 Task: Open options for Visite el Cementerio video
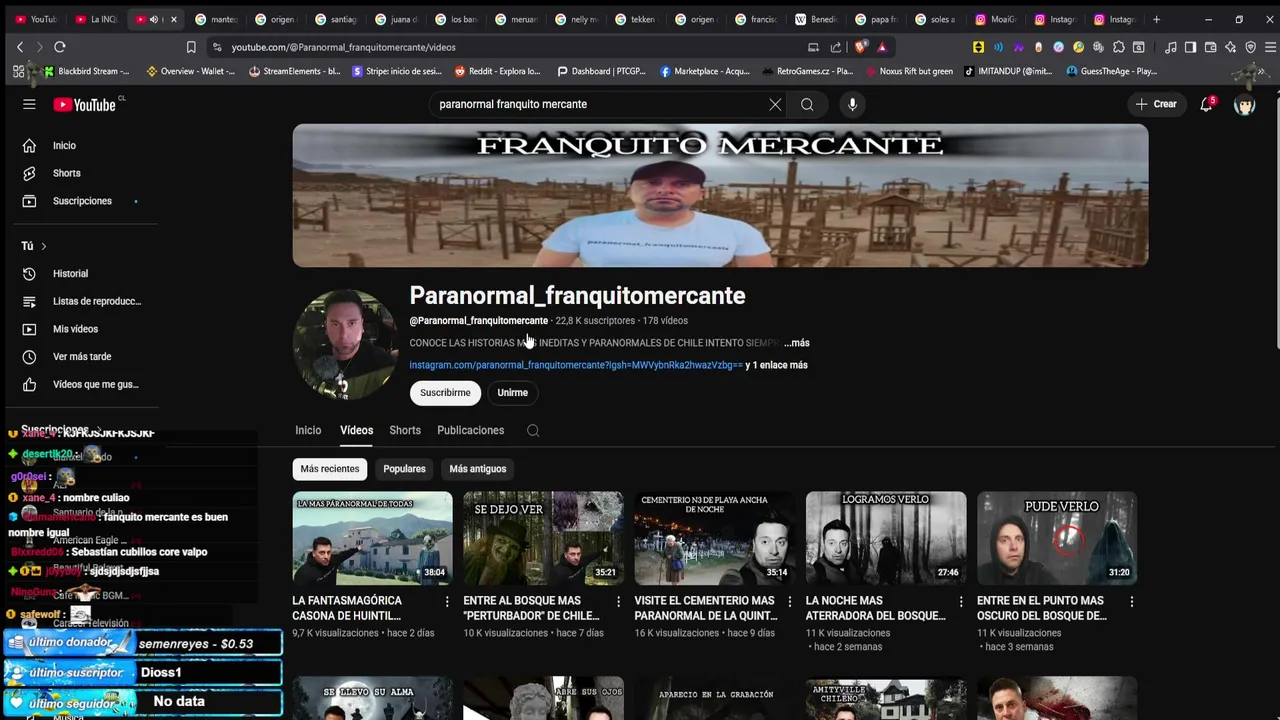(x=789, y=601)
